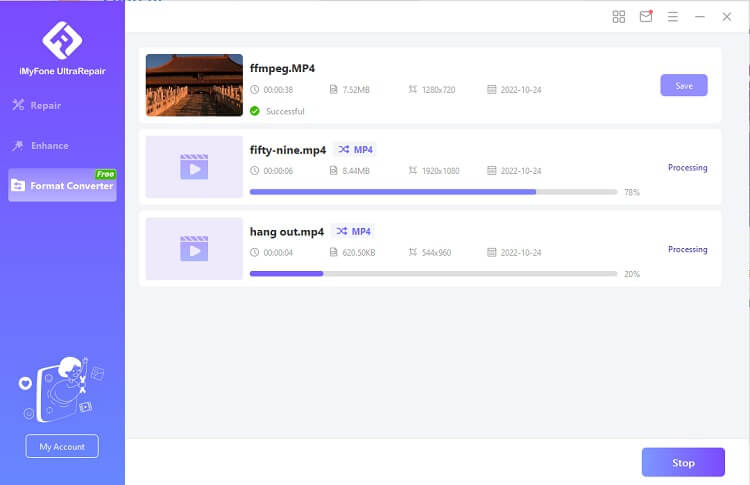Select the Format Converter tab
Image resolution: width=750 pixels, height=485 pixels.
62,185
